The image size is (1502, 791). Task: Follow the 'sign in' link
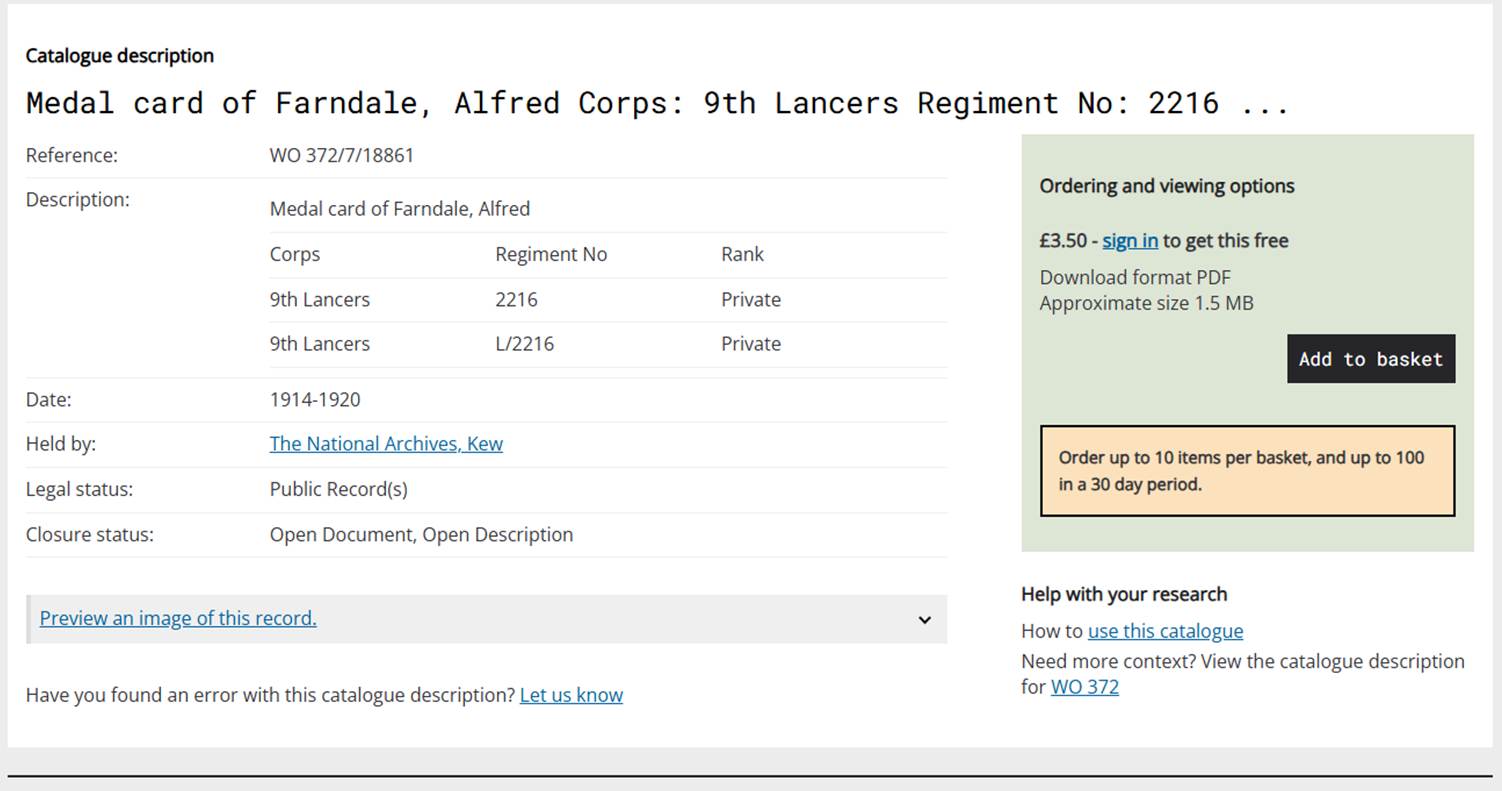pyautogui.click(x=1130, y=240)
